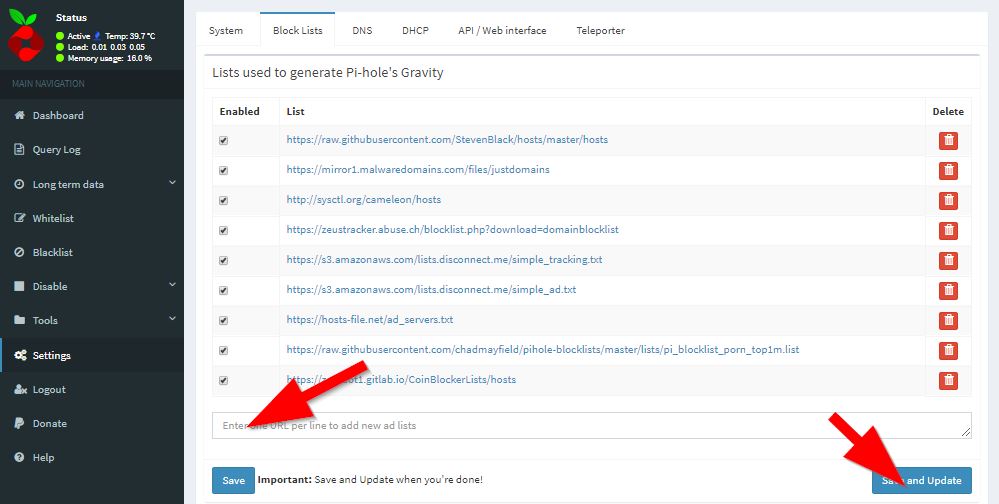Open the CoinBlockerLists hosts link
The height and width of the screenshot is (504, 999).
(401, 380)
